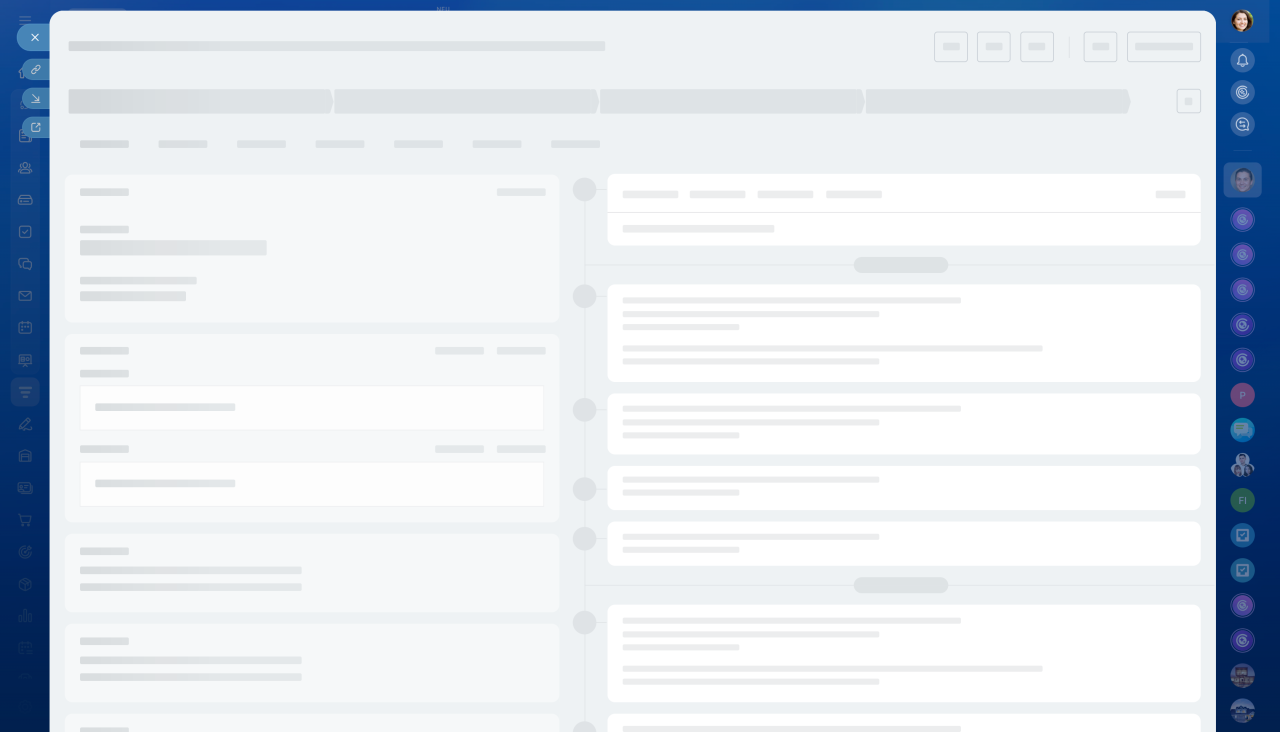Open the highlighted man's avatar chat
Screen dimensions: 1280x732
tap(1242, 180)
